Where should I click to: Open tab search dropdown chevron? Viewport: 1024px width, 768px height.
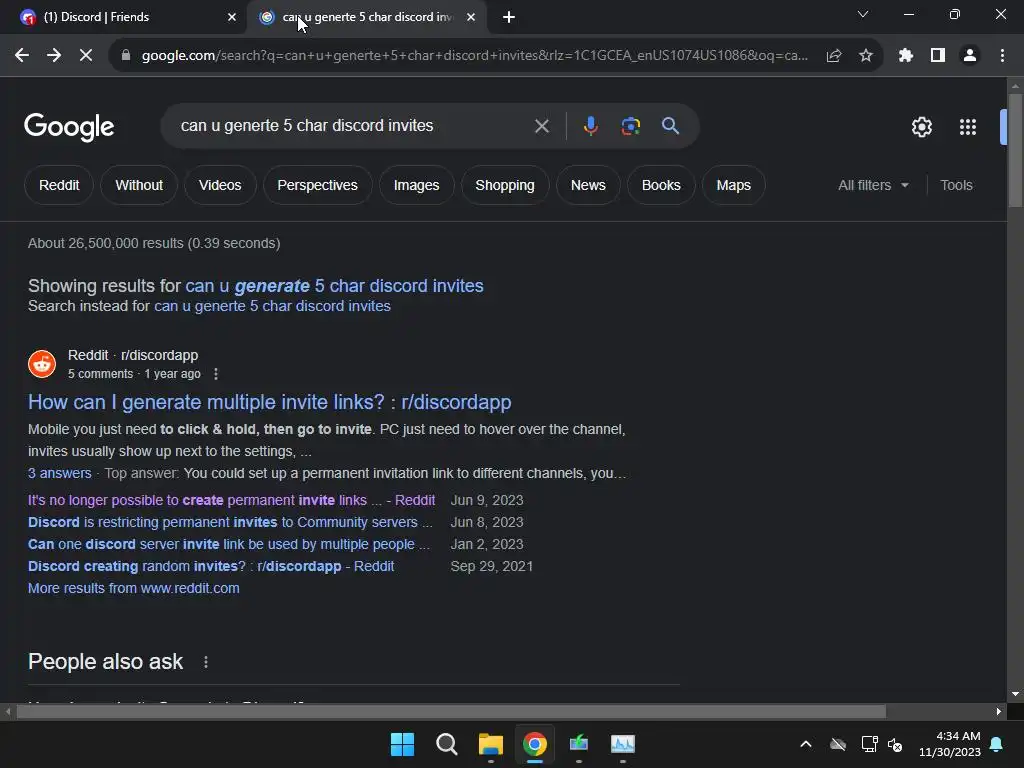pos(863,14)
